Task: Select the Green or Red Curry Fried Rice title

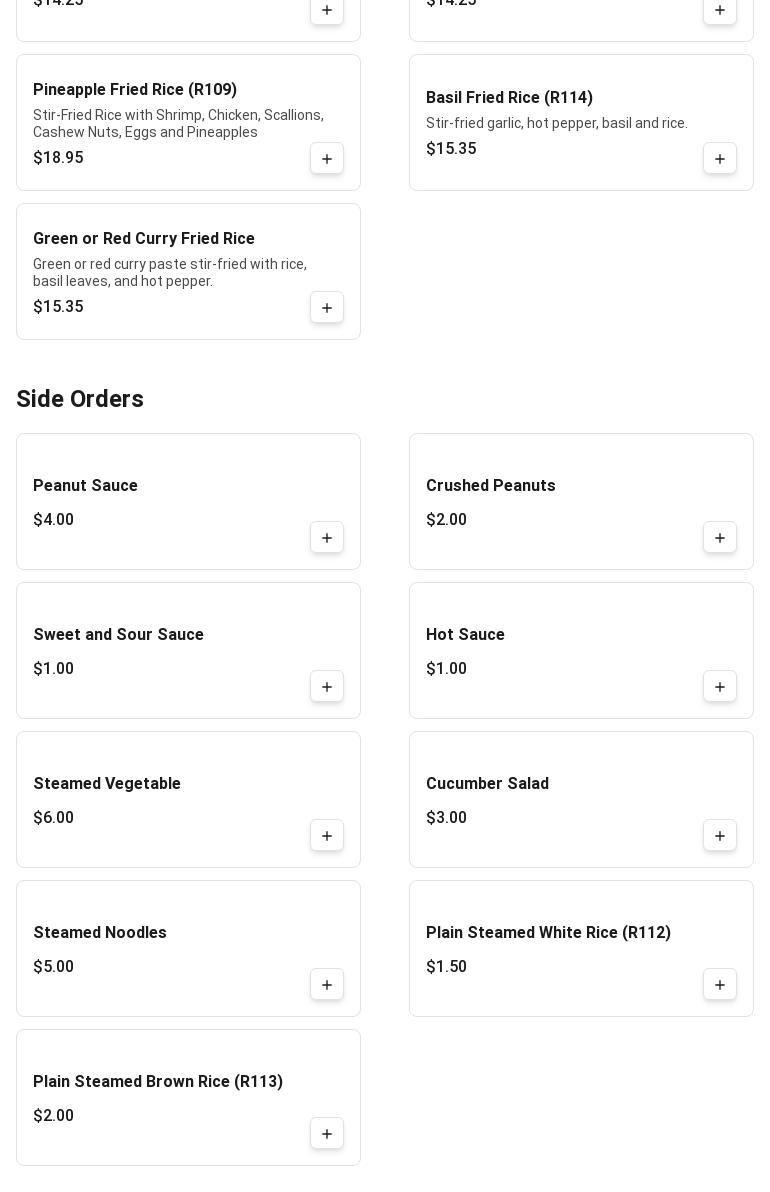Action: 144,239
